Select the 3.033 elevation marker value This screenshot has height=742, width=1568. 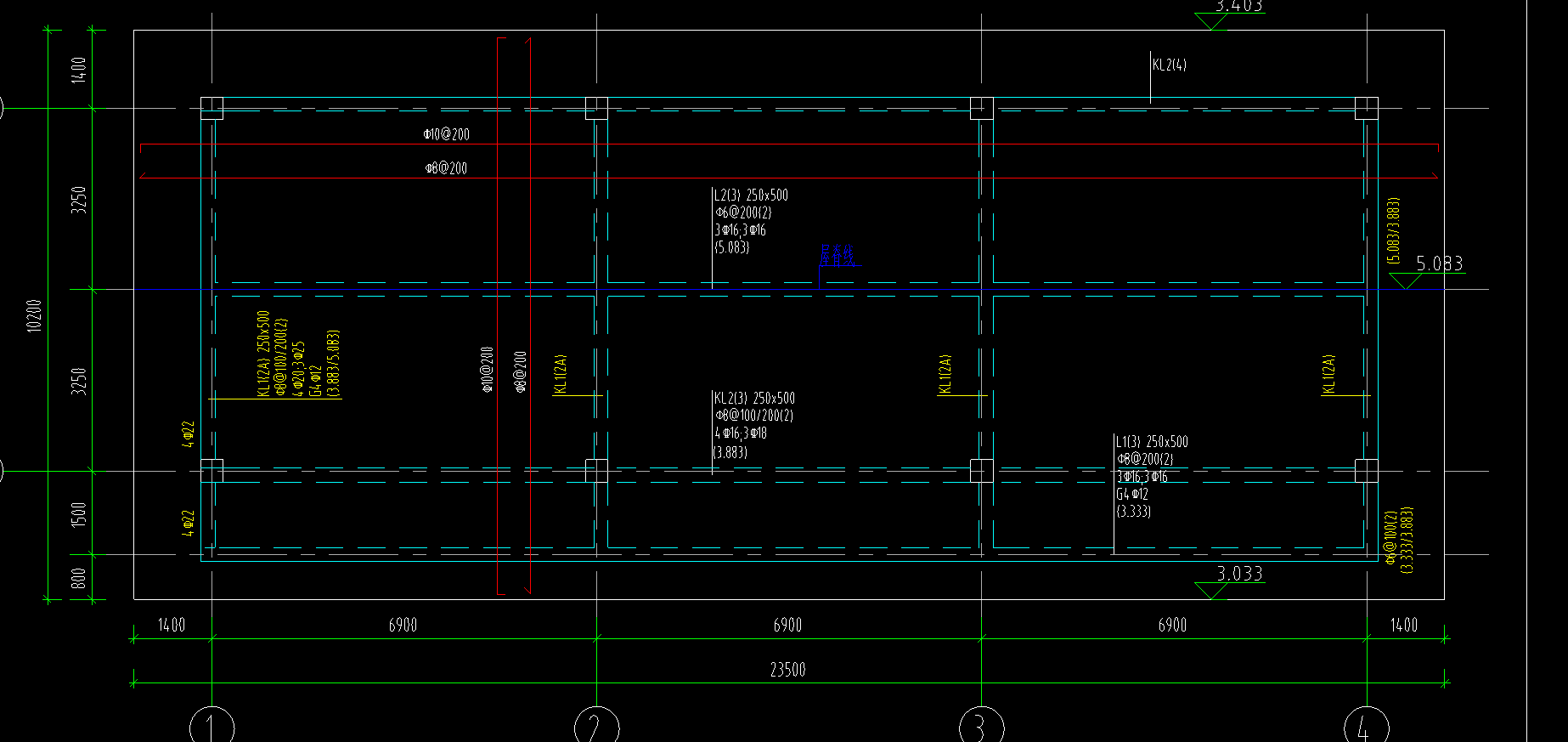coord(1239,574)
